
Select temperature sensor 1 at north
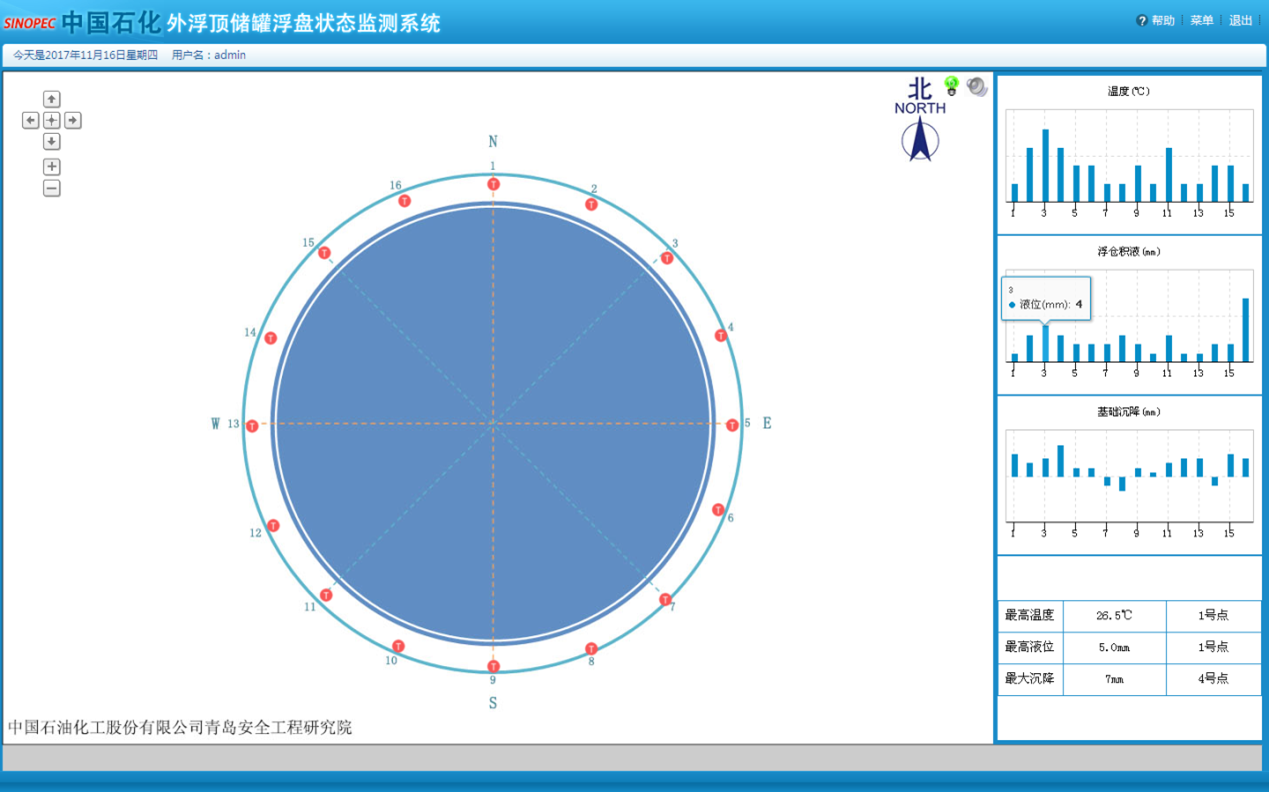pos(493,184)
